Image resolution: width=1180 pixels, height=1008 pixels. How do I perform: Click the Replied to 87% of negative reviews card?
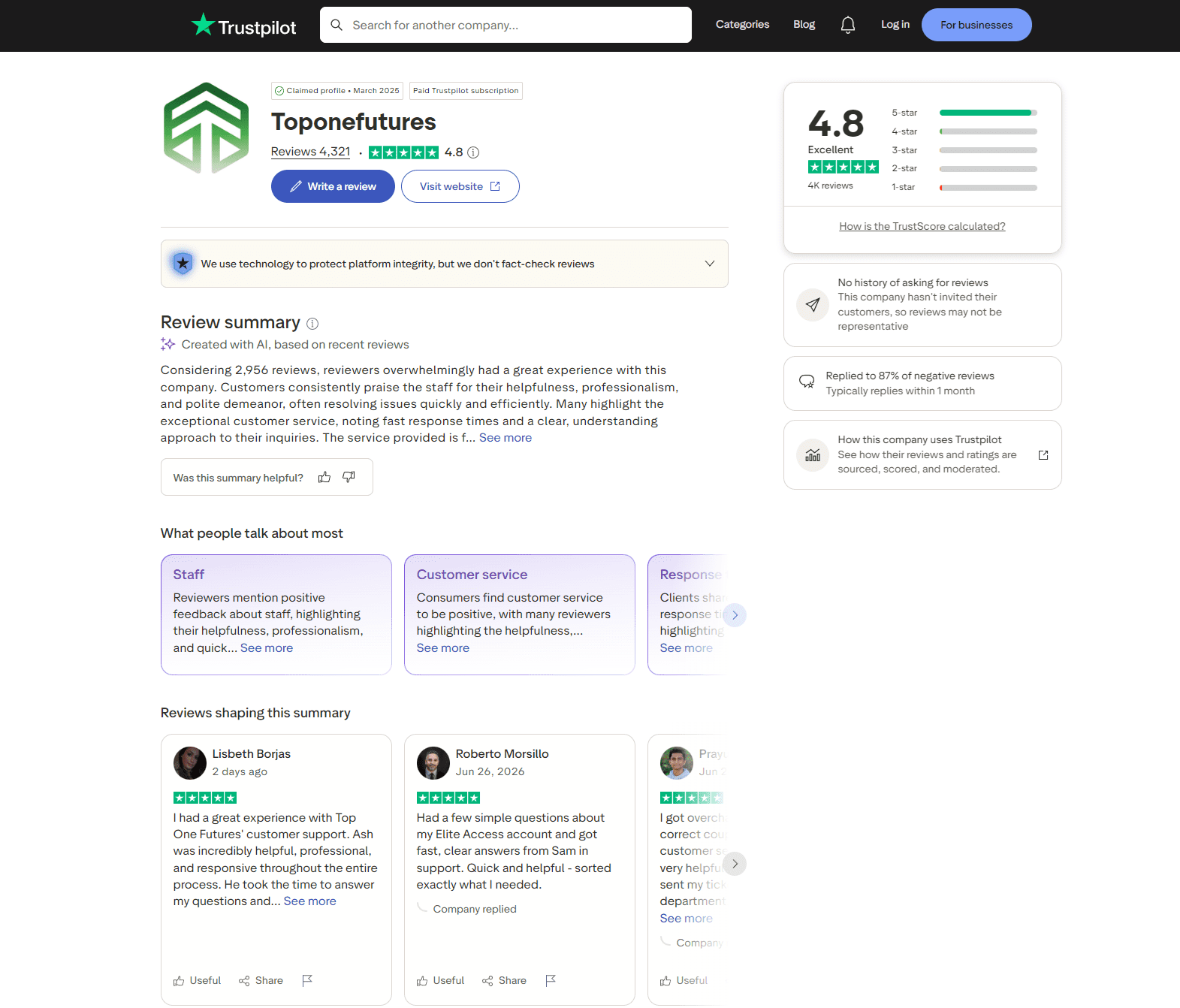point(922,383)
